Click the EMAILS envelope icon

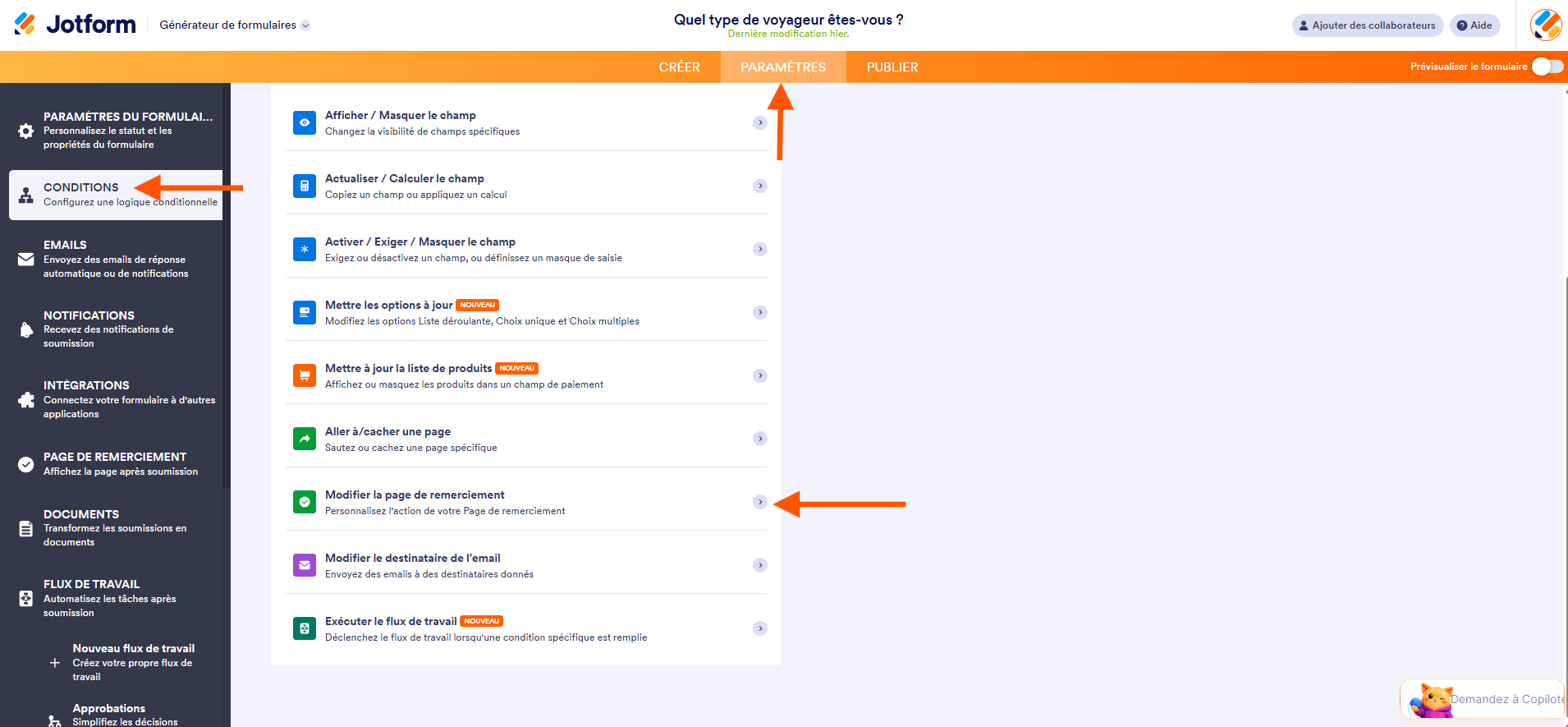pyautogui.click(x=26, y=260)
